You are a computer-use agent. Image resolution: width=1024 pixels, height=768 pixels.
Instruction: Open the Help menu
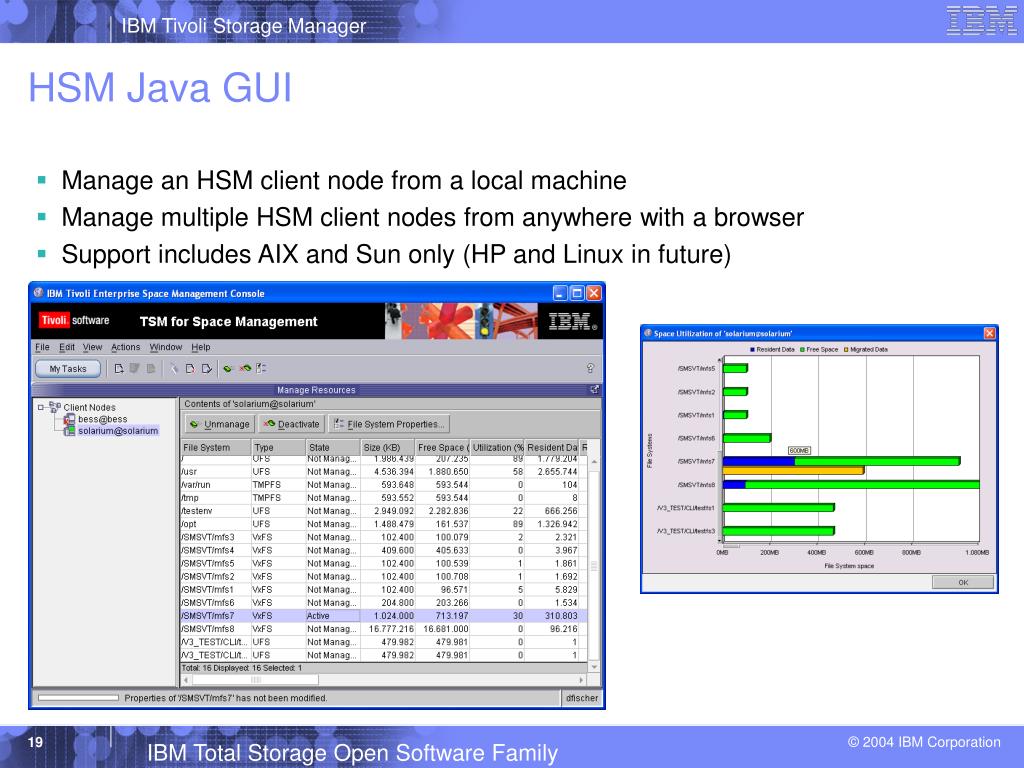pyautogui.click(x=200, y=347)
